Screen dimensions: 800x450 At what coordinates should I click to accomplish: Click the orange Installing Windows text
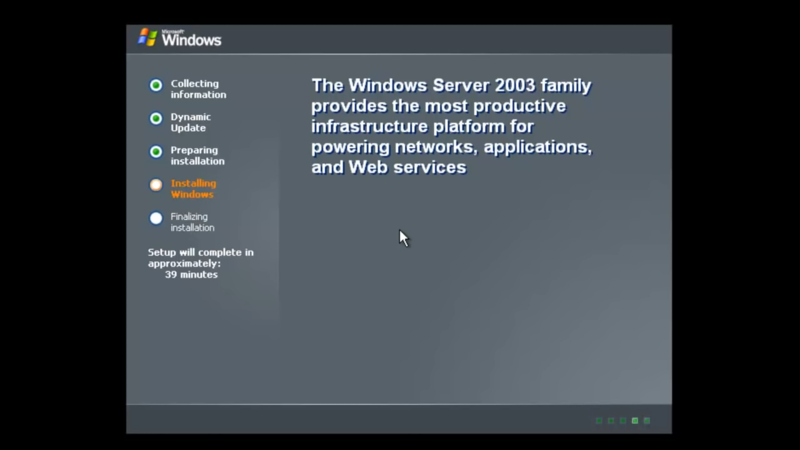pyautogui.click(x=193, y=189)
